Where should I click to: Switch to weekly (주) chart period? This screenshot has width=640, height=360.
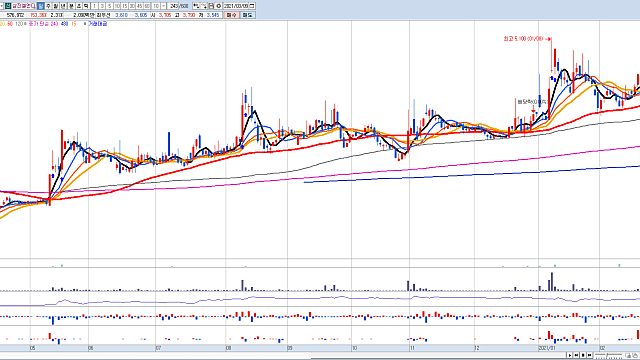tap(48, 6)
